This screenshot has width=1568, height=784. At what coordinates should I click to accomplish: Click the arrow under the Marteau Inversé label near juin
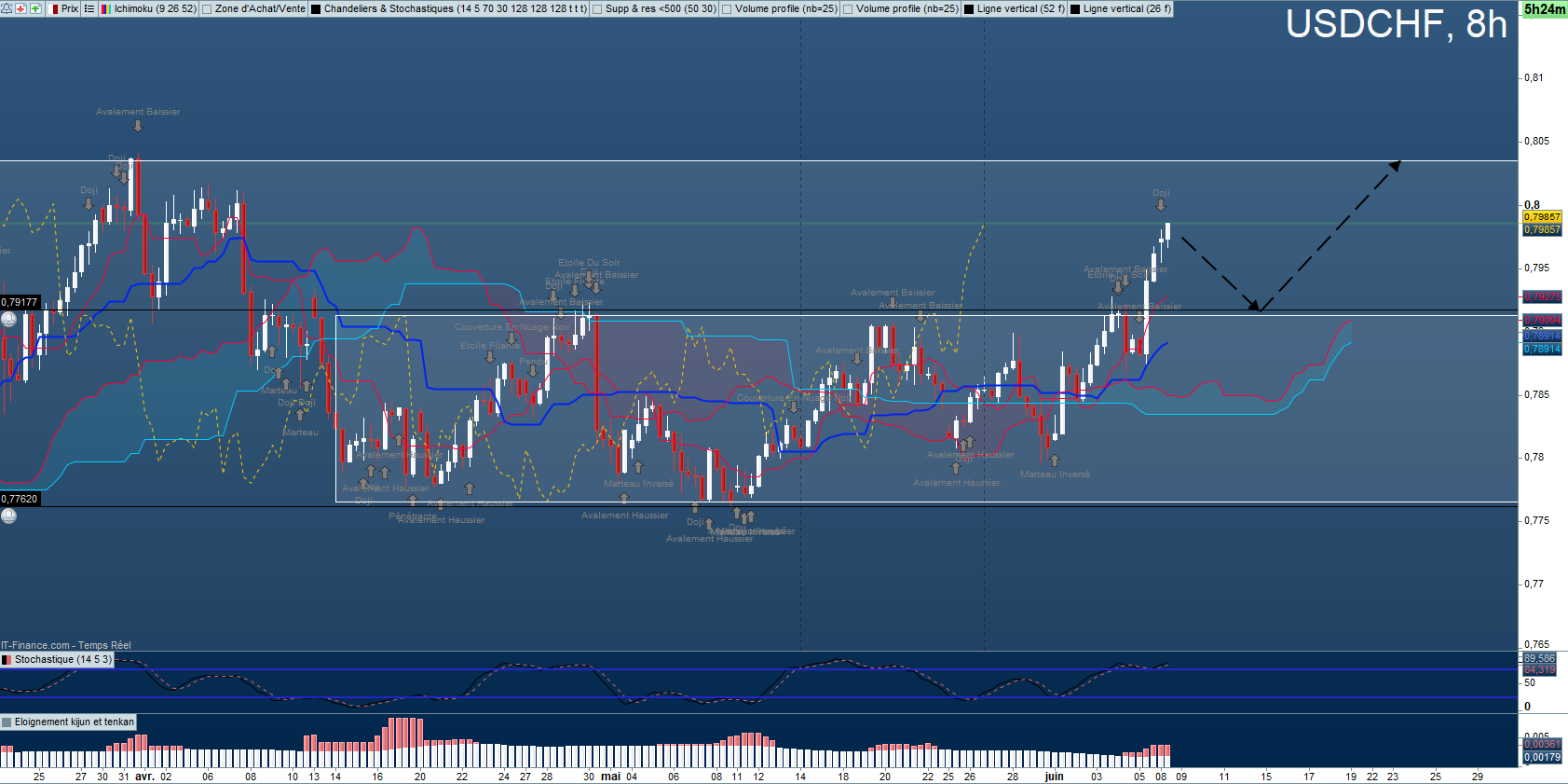1055,461
